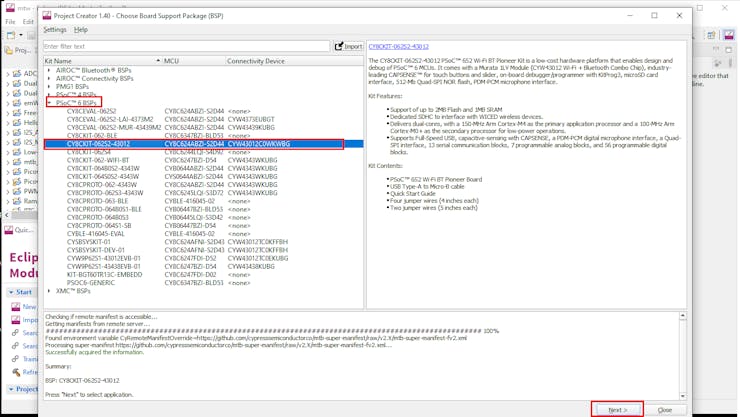Select the emW project folder icon in Eclipse
740x417 pixels.
(17, 103)
